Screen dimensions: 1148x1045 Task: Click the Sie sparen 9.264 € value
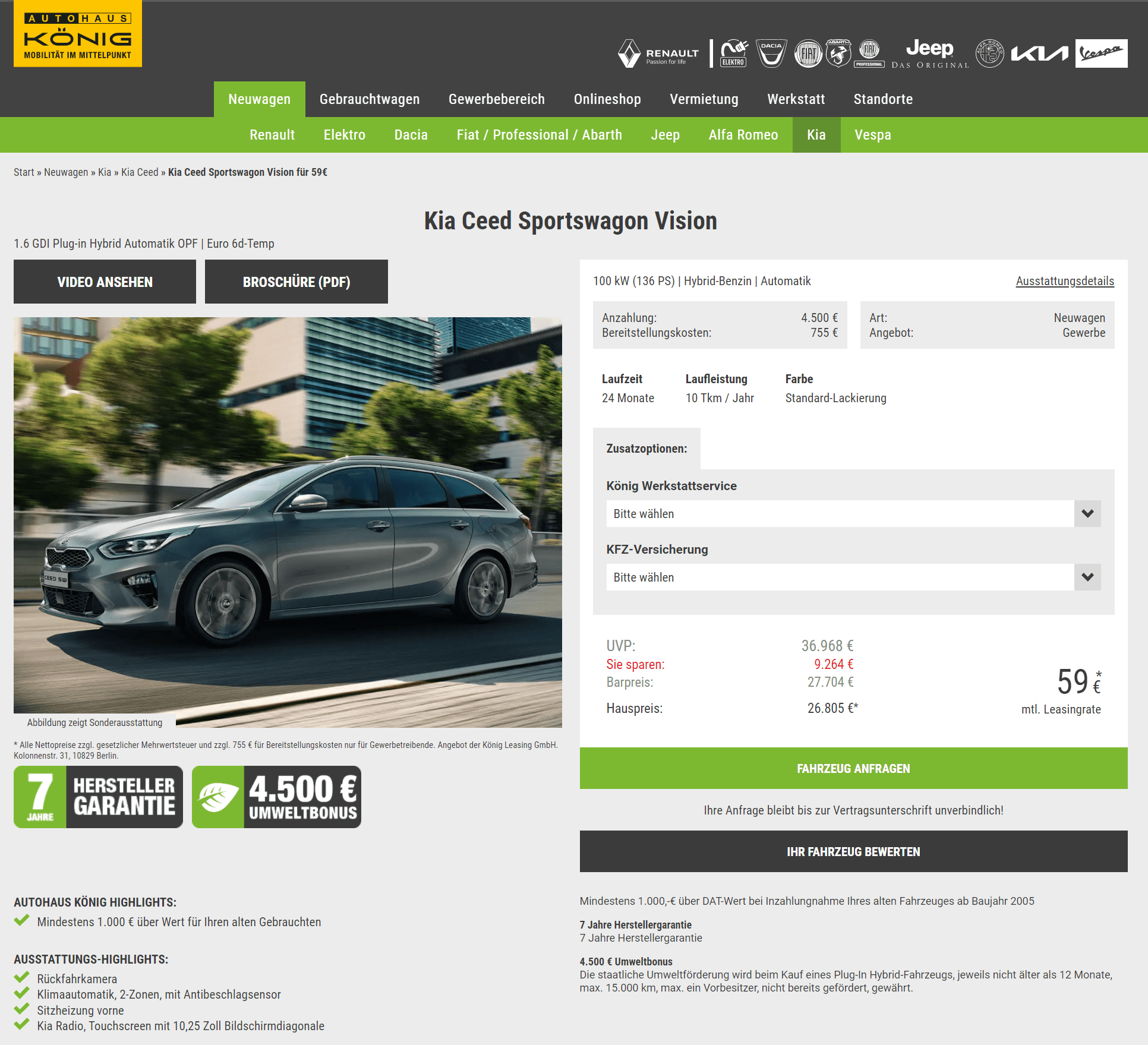tap(834, 664)
